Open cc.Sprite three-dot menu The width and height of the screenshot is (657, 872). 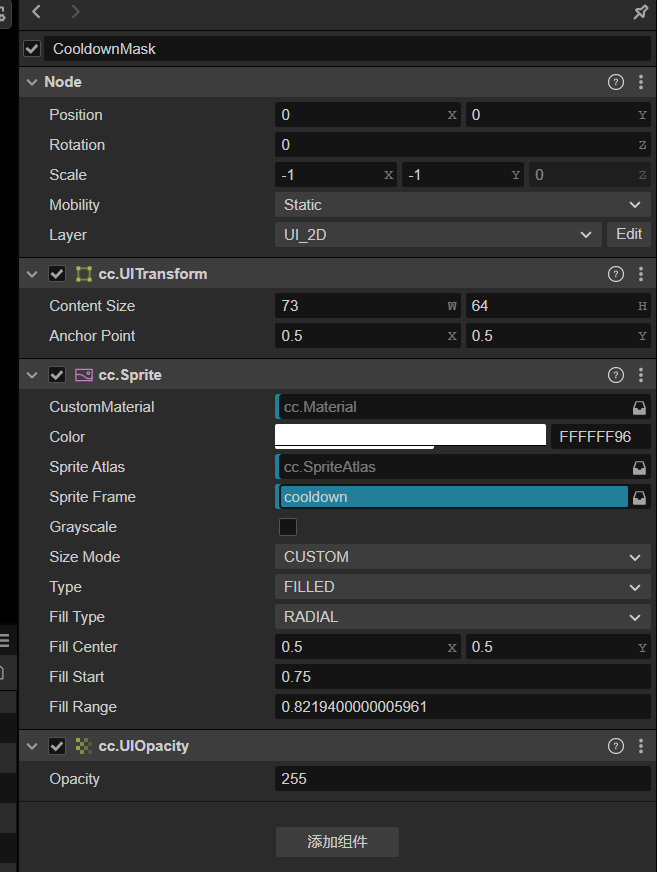pyautogui.click(x=641, y=375)
